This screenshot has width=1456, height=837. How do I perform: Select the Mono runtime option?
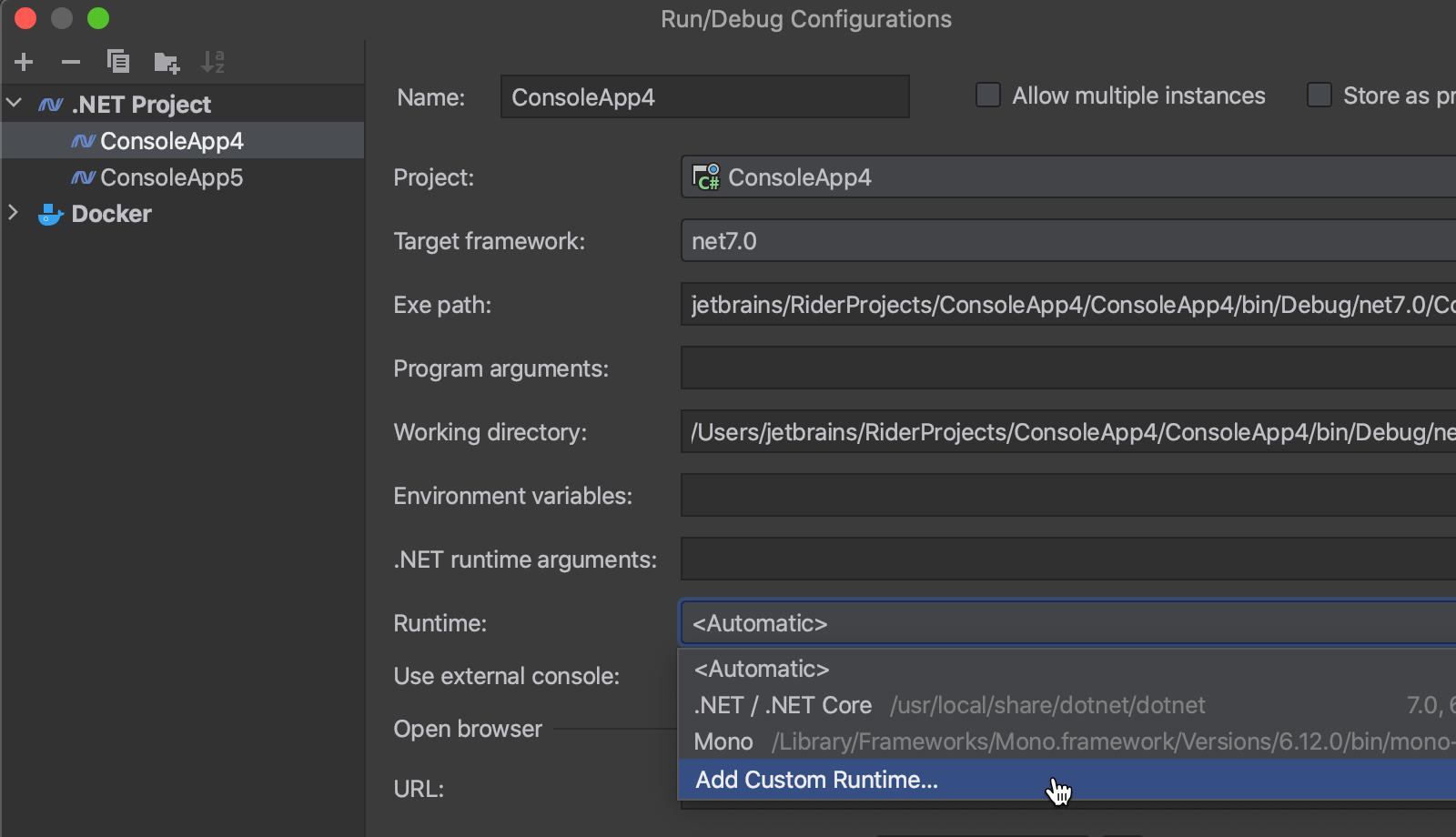(x=723, y=741)
